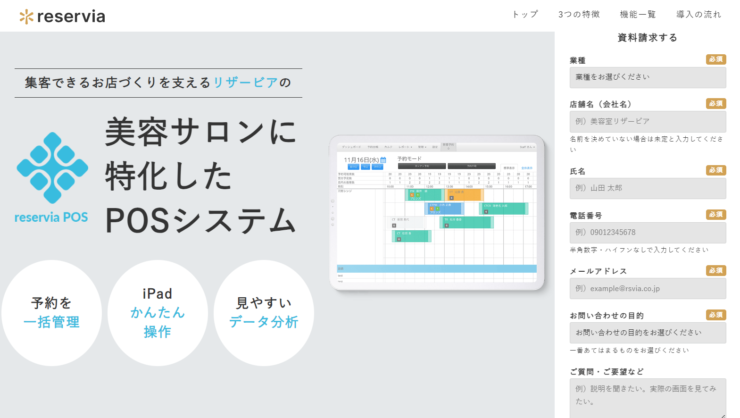Focus the 氏名 input field
The height and width of the screenshot is (418, 740).
point(648,188)
